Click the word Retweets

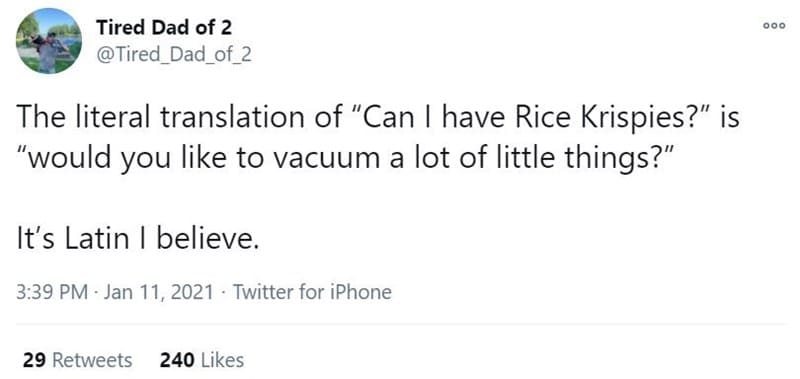point(92,360)
